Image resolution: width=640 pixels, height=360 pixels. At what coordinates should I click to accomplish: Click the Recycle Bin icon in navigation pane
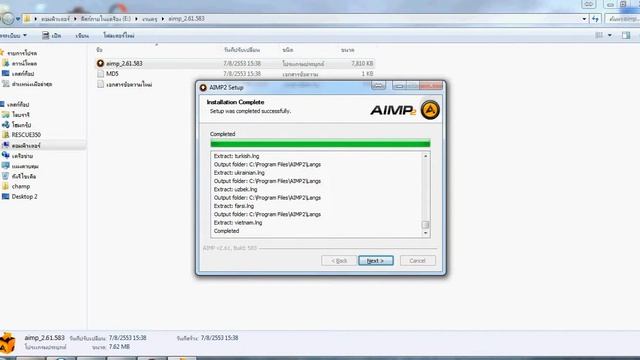[5, 176]
